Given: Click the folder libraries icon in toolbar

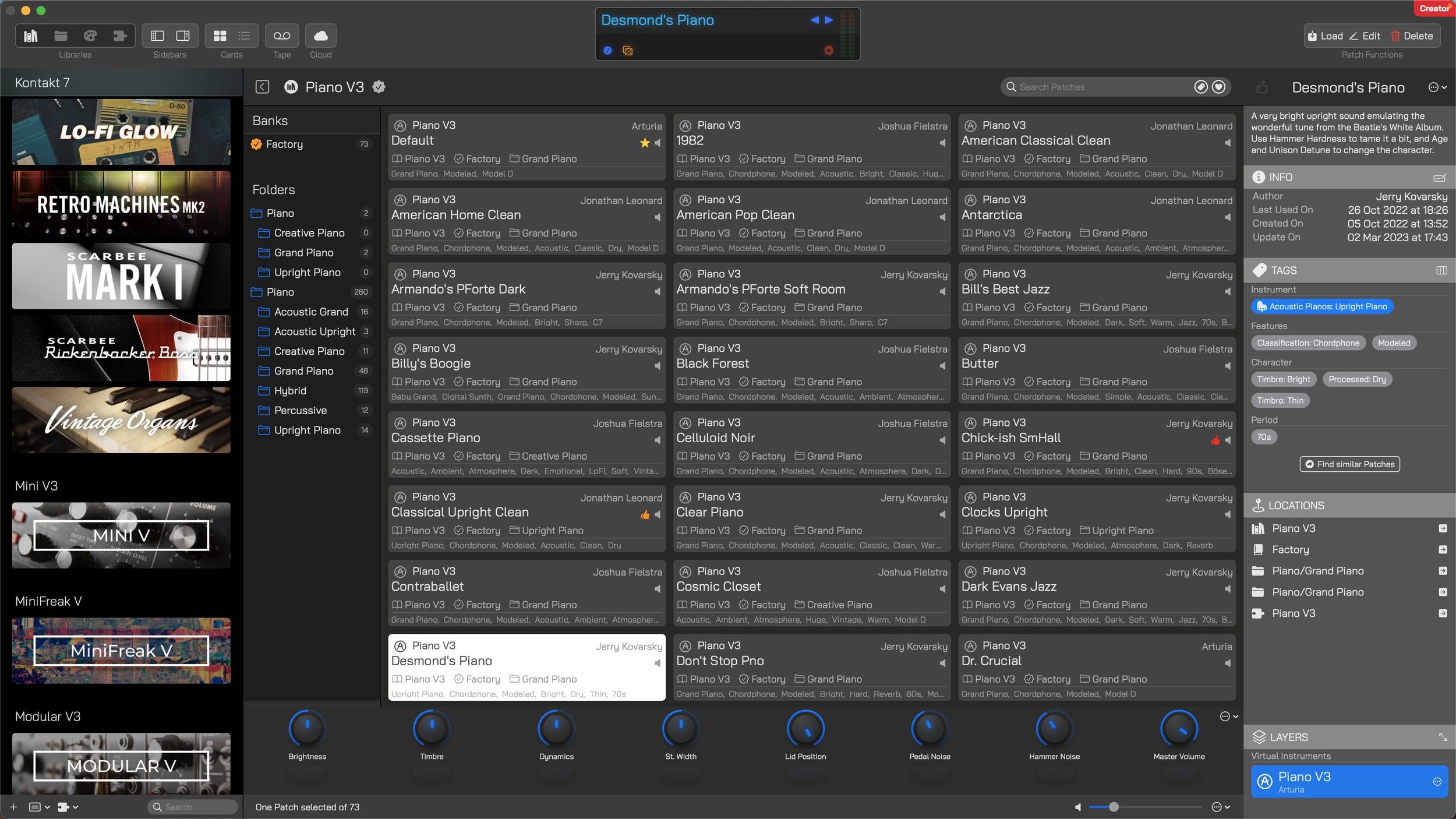Looking at the screenshot, I should click(61, 36).
